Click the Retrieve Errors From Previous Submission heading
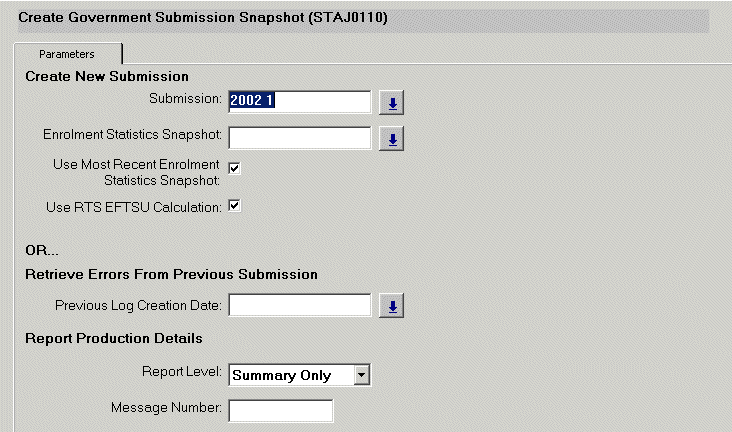The image size is (732, 432). click(171, 274)
